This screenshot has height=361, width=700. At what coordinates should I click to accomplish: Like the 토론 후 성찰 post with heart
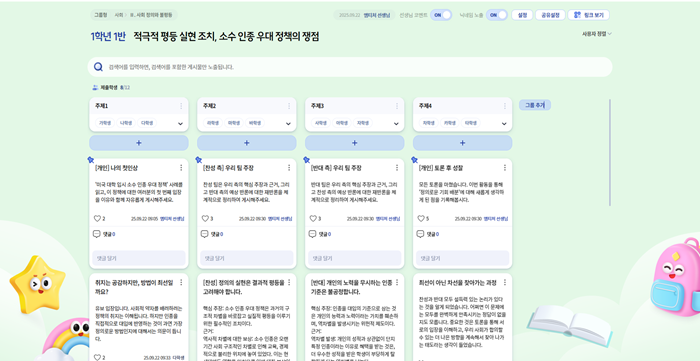(421, 219)
